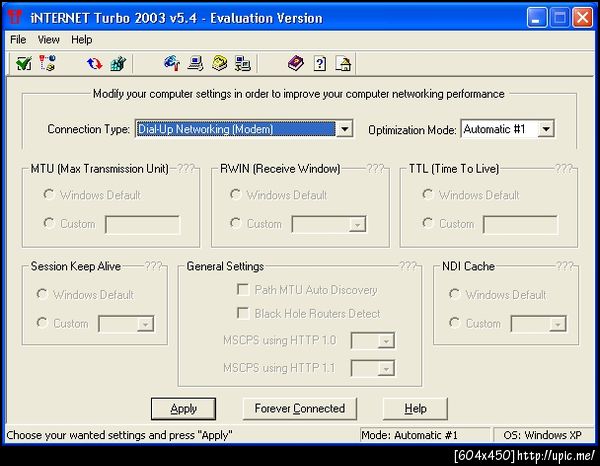Select RWIN Custom radio button
Image resolution: width=600 pixels, height=466 pixels.
[236, 223]
